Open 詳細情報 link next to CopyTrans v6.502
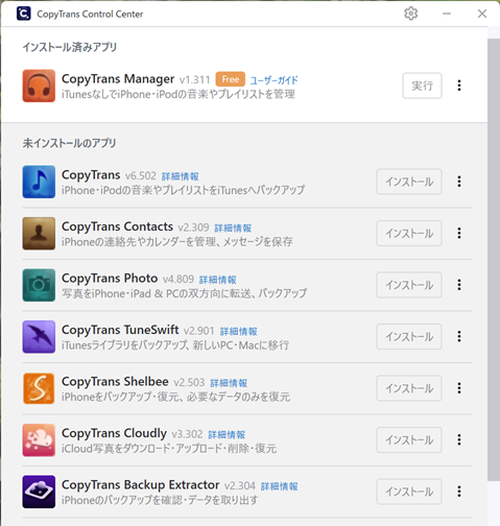The height and width of the screenshot is (526, 500). click(180, 176)
